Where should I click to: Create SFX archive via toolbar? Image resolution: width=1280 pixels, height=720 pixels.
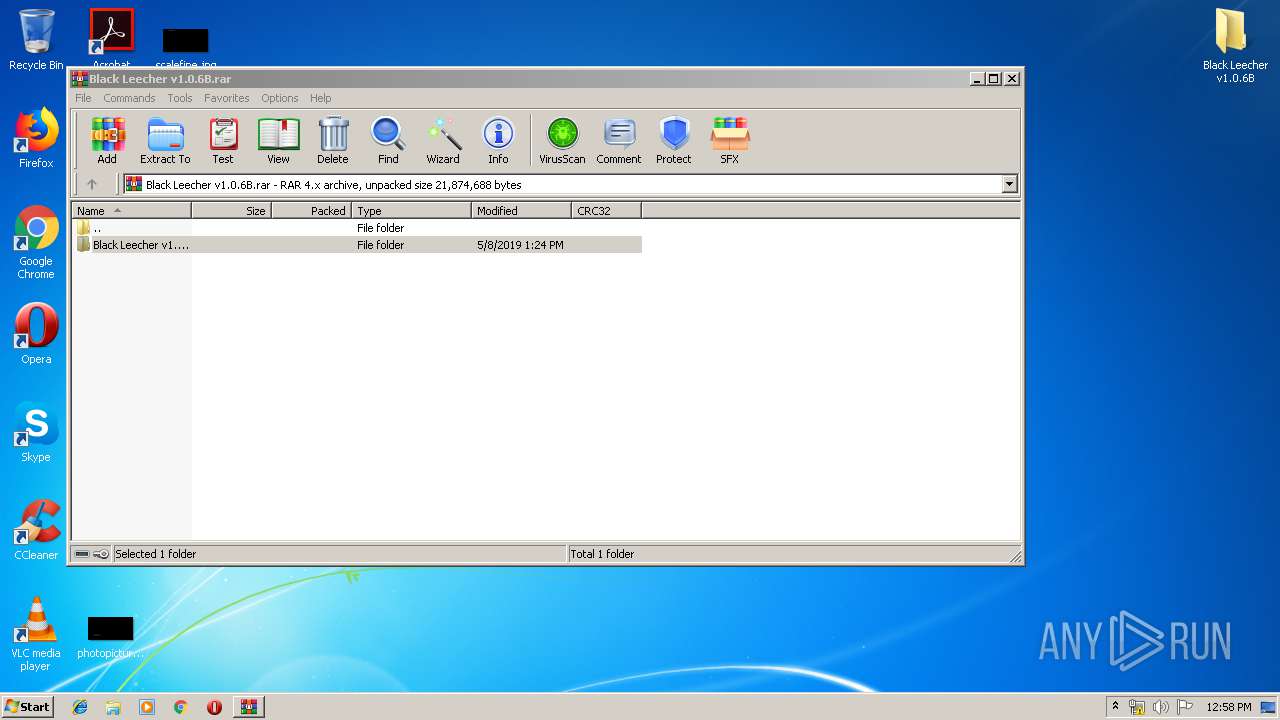tap(730, 141)
